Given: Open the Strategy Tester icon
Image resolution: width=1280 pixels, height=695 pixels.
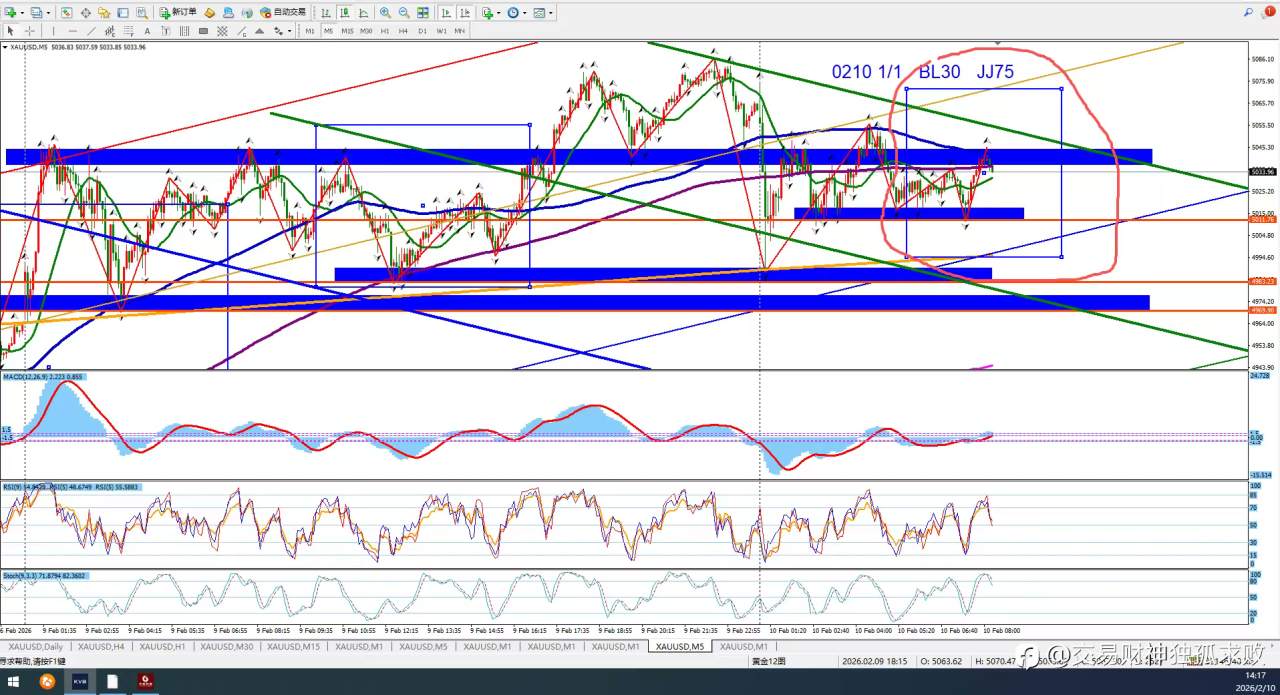Looking at the screenshot, I should pyautogui.click(x=142, y=13).
